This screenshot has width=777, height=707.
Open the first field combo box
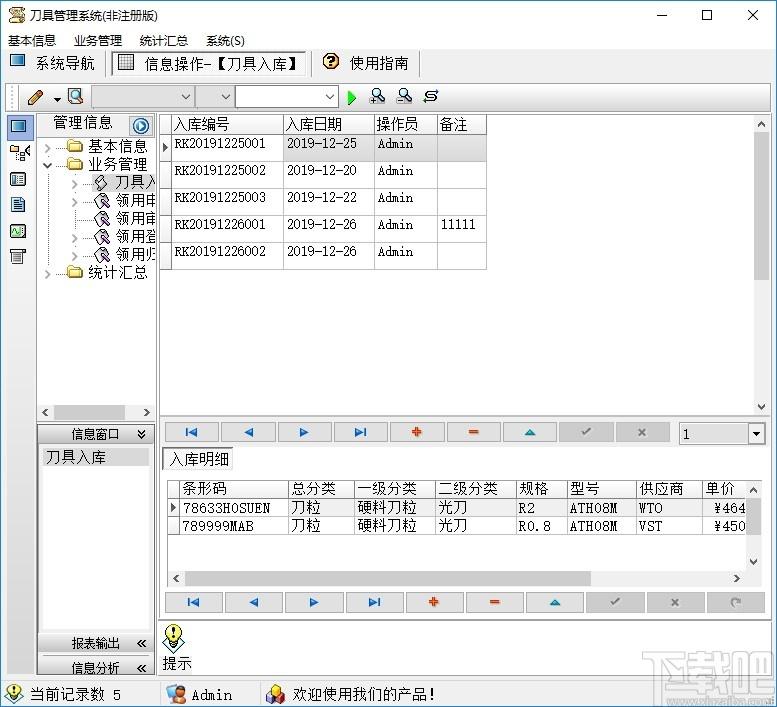(x=143, y=97)
